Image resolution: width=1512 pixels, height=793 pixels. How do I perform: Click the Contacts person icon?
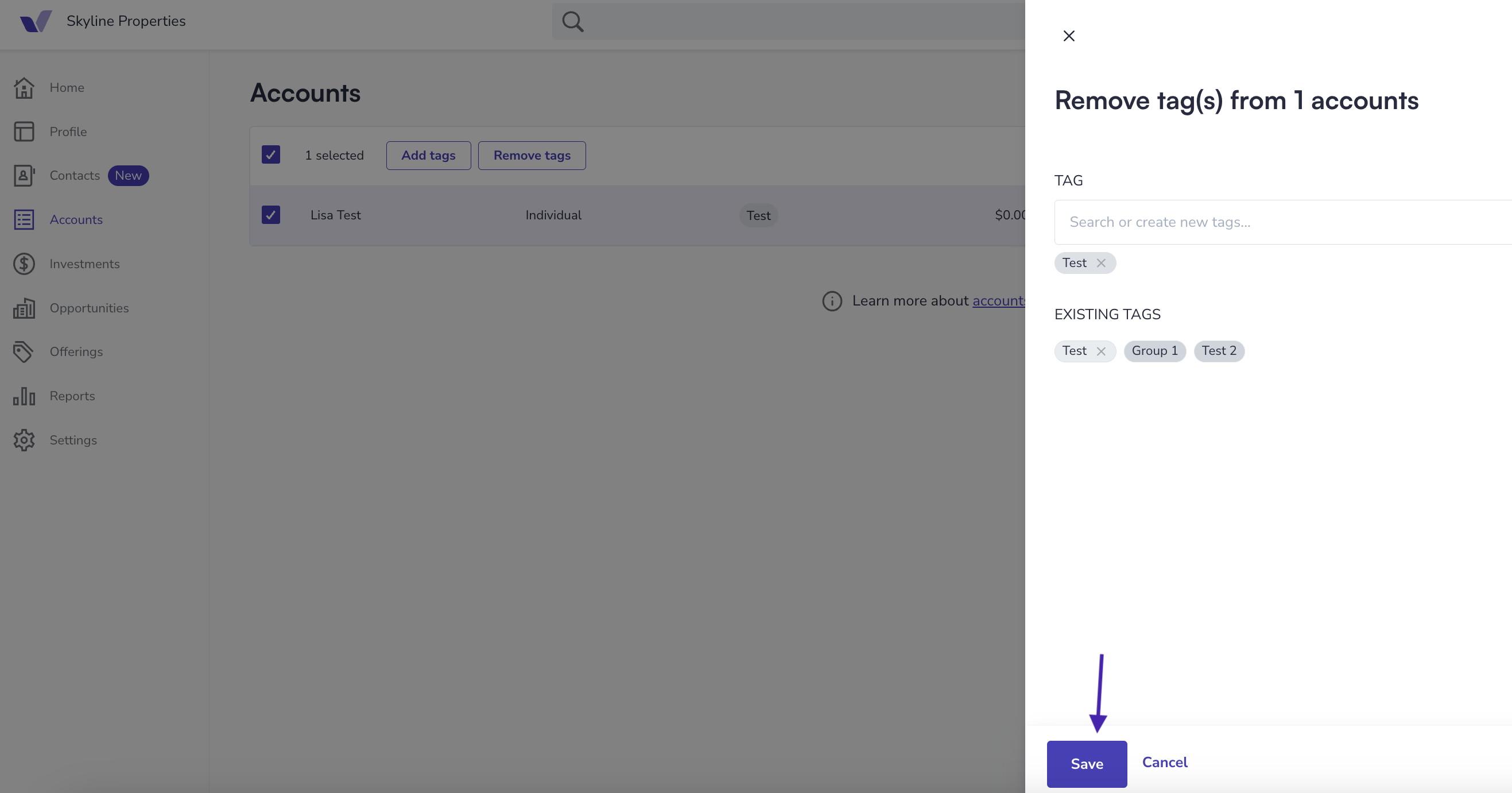[x=24, y=176]
